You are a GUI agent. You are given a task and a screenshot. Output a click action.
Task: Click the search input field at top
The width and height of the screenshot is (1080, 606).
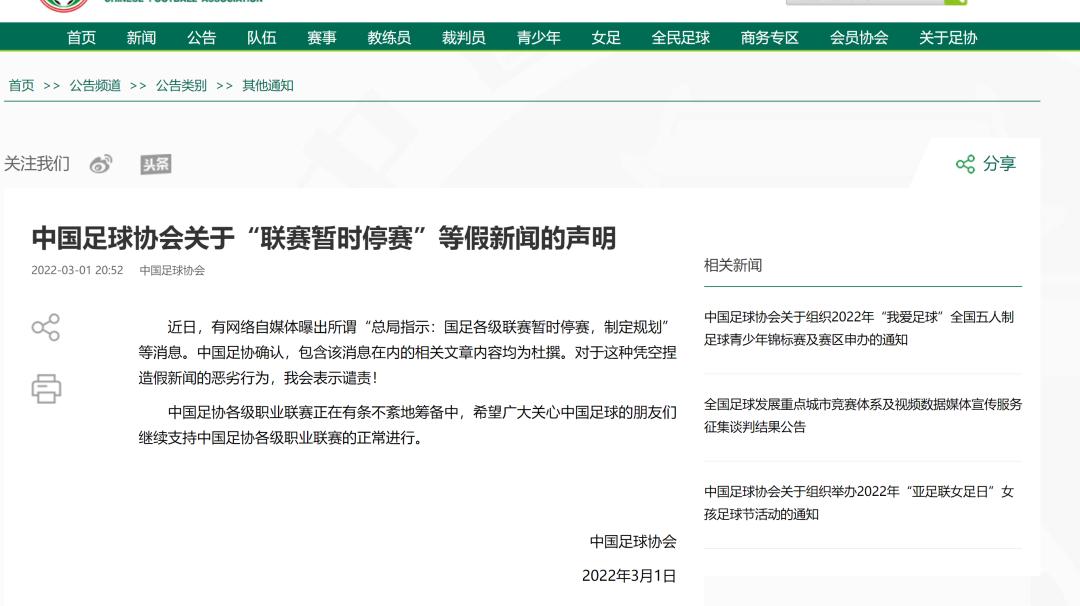[865, 2]
